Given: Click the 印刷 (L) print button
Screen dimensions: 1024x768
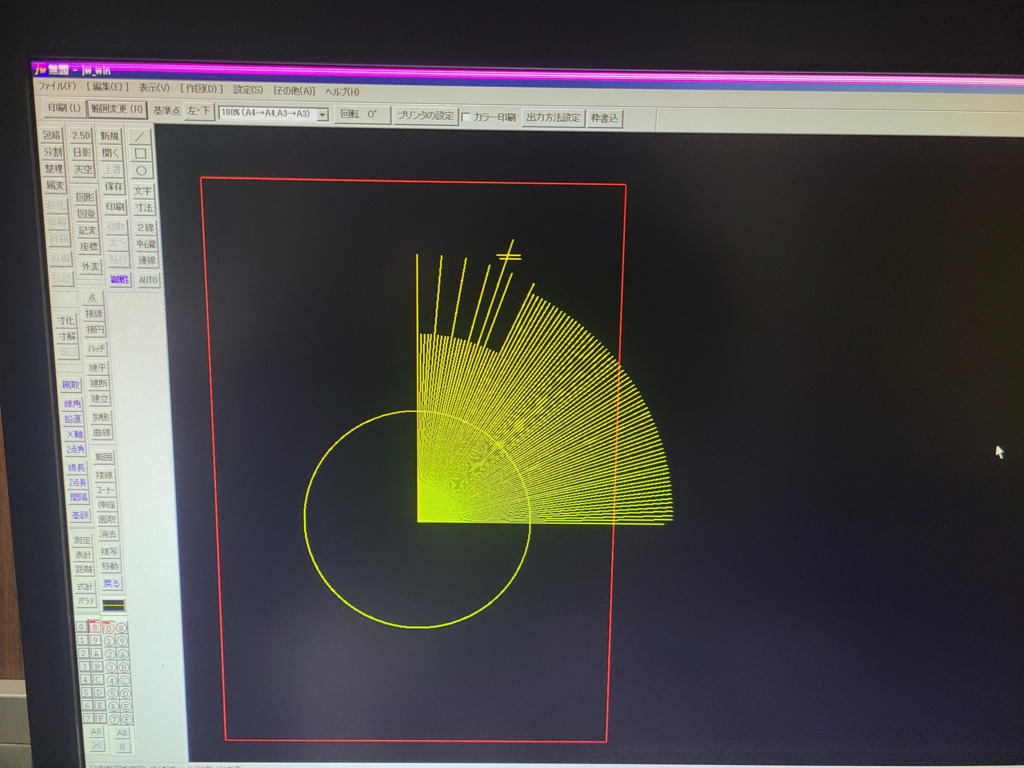Looking at the screenshot, I should (x=64, y=108).
